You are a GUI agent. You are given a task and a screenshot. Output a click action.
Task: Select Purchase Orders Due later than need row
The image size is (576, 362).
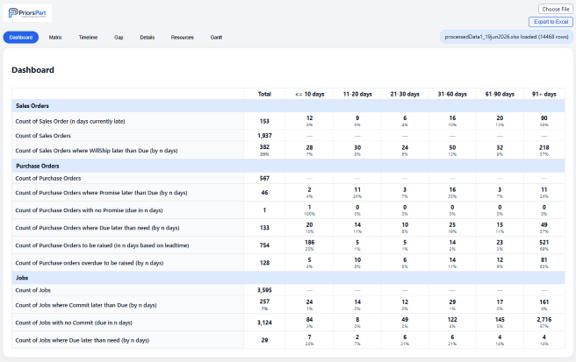pyautogui.click(x=288, y=228)
